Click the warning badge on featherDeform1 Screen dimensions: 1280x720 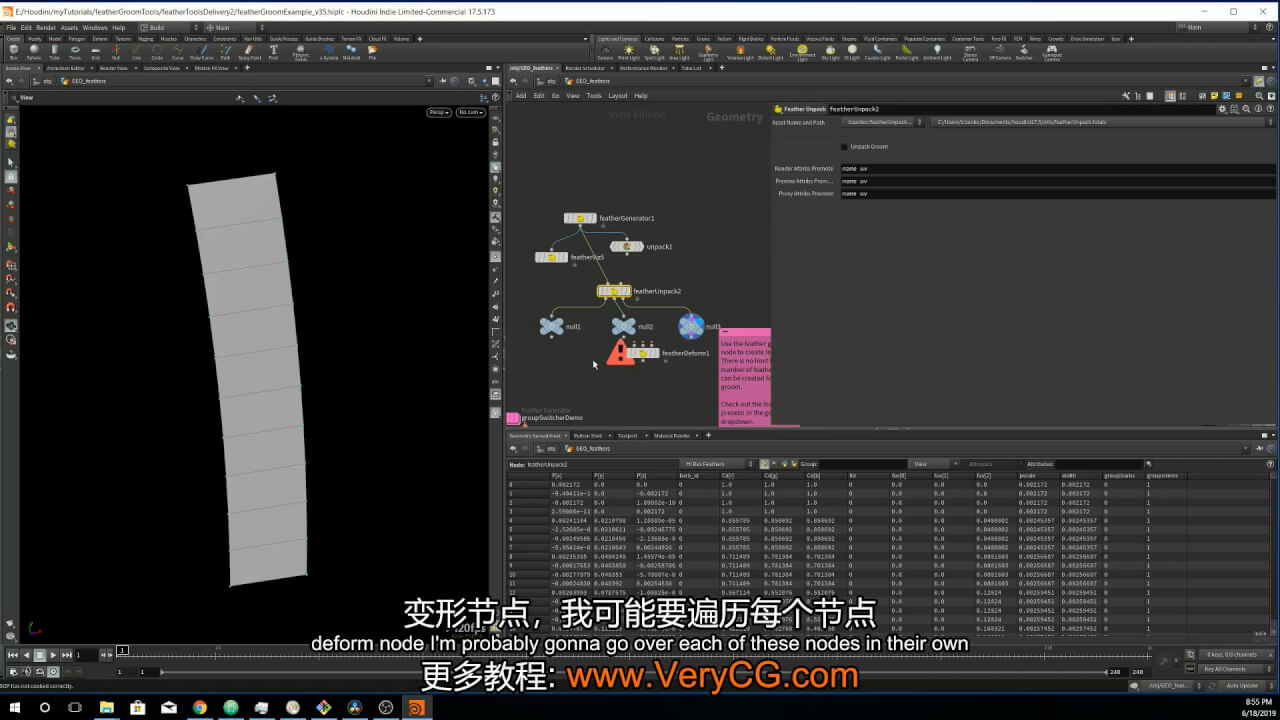pos(621,351)
